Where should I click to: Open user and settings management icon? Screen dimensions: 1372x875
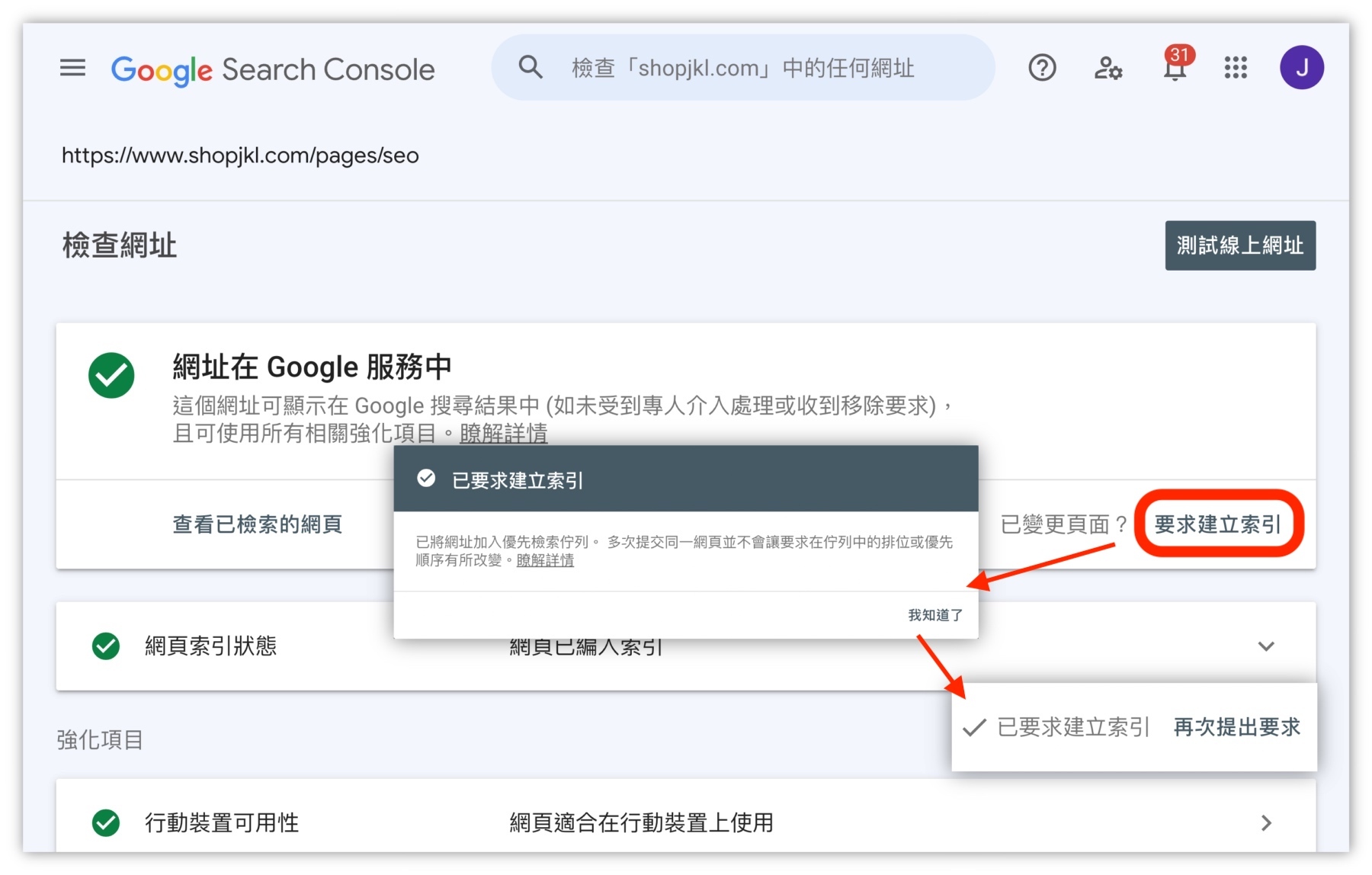(x=1108, y=69)
